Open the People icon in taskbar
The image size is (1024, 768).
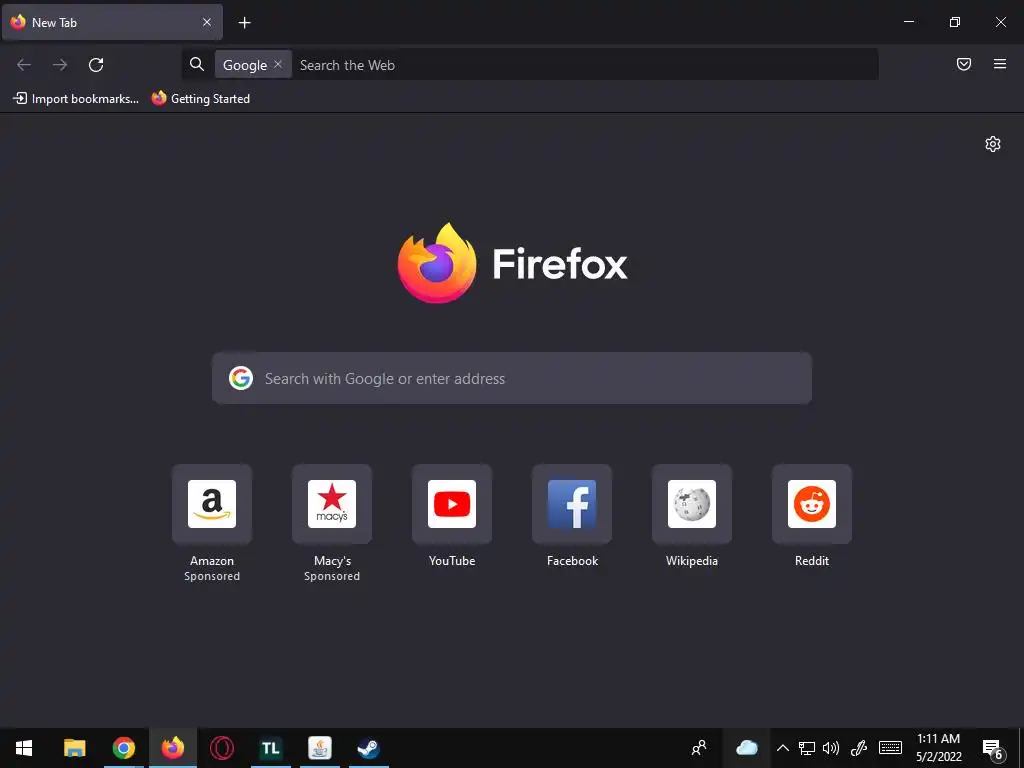699,748
